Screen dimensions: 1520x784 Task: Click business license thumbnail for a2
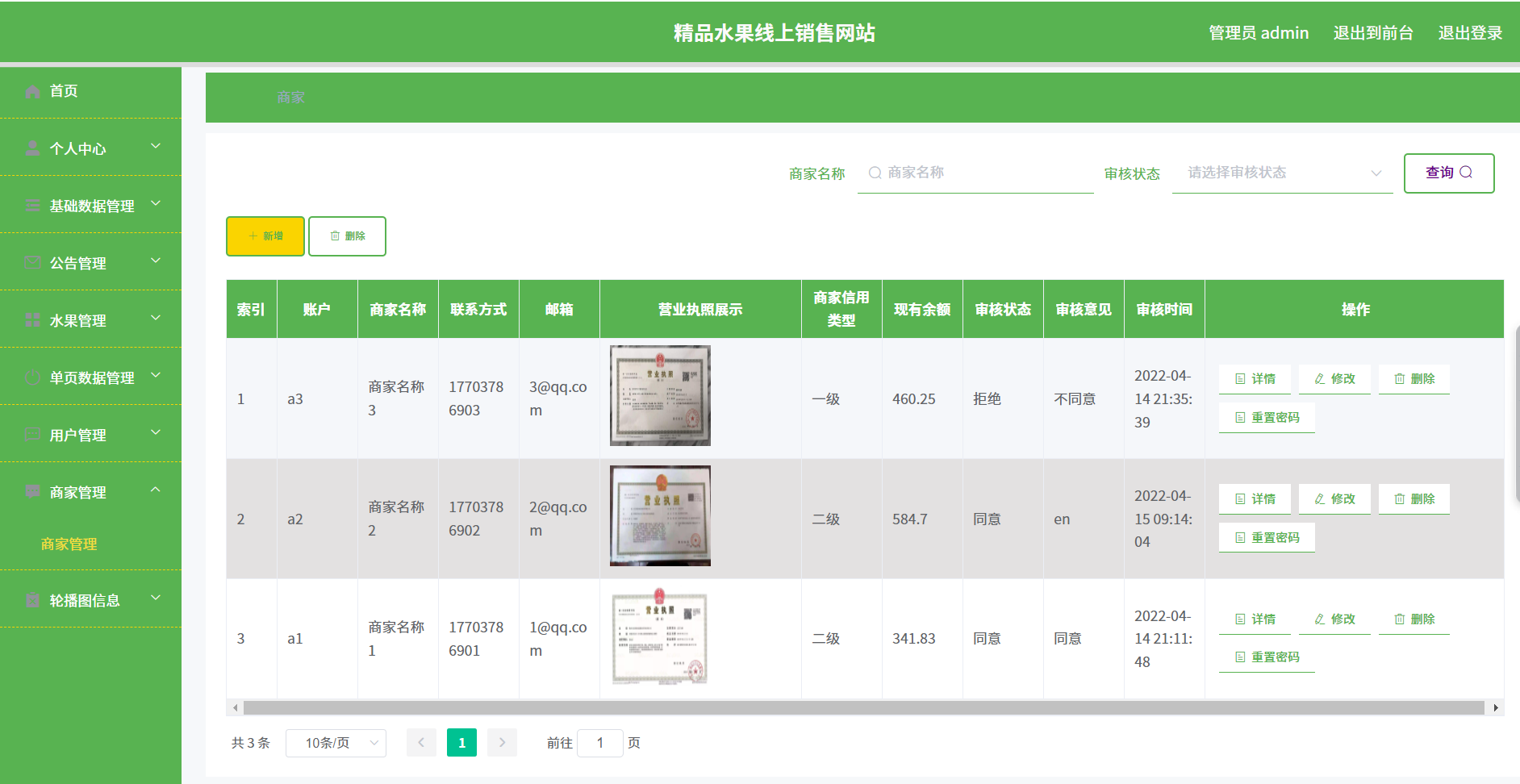tap(660, 515)
